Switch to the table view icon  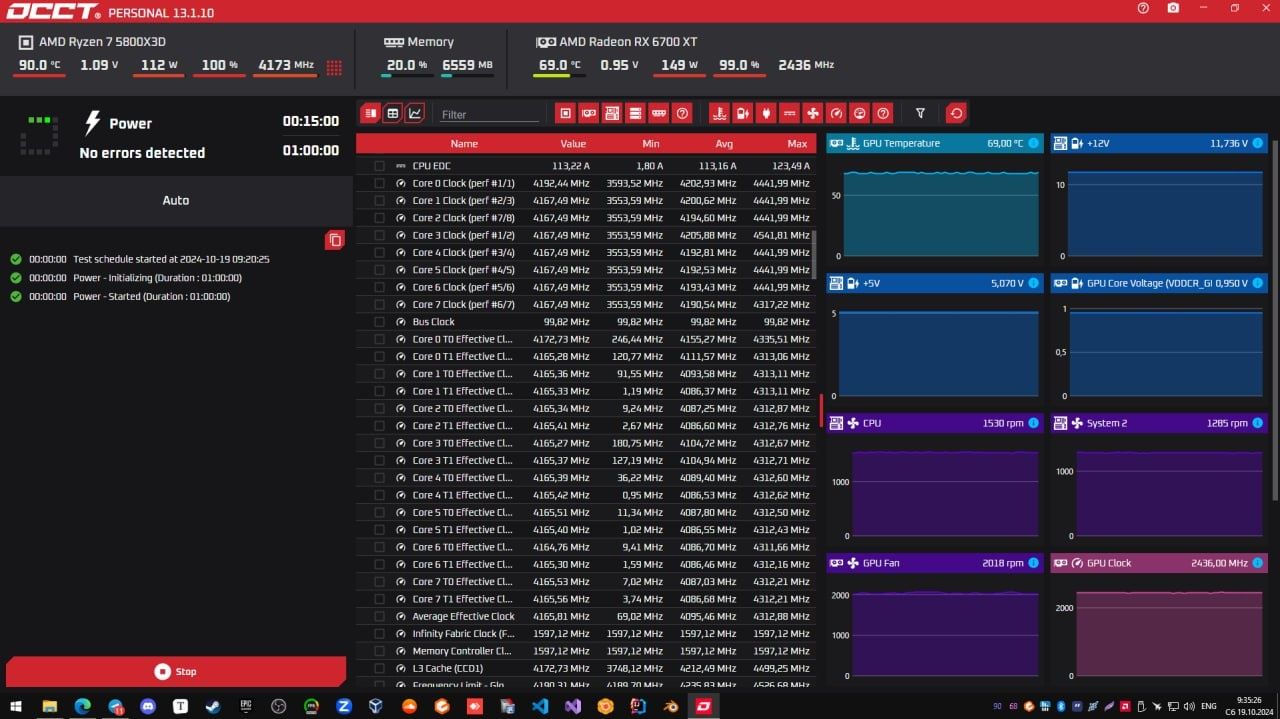(392, 113)
